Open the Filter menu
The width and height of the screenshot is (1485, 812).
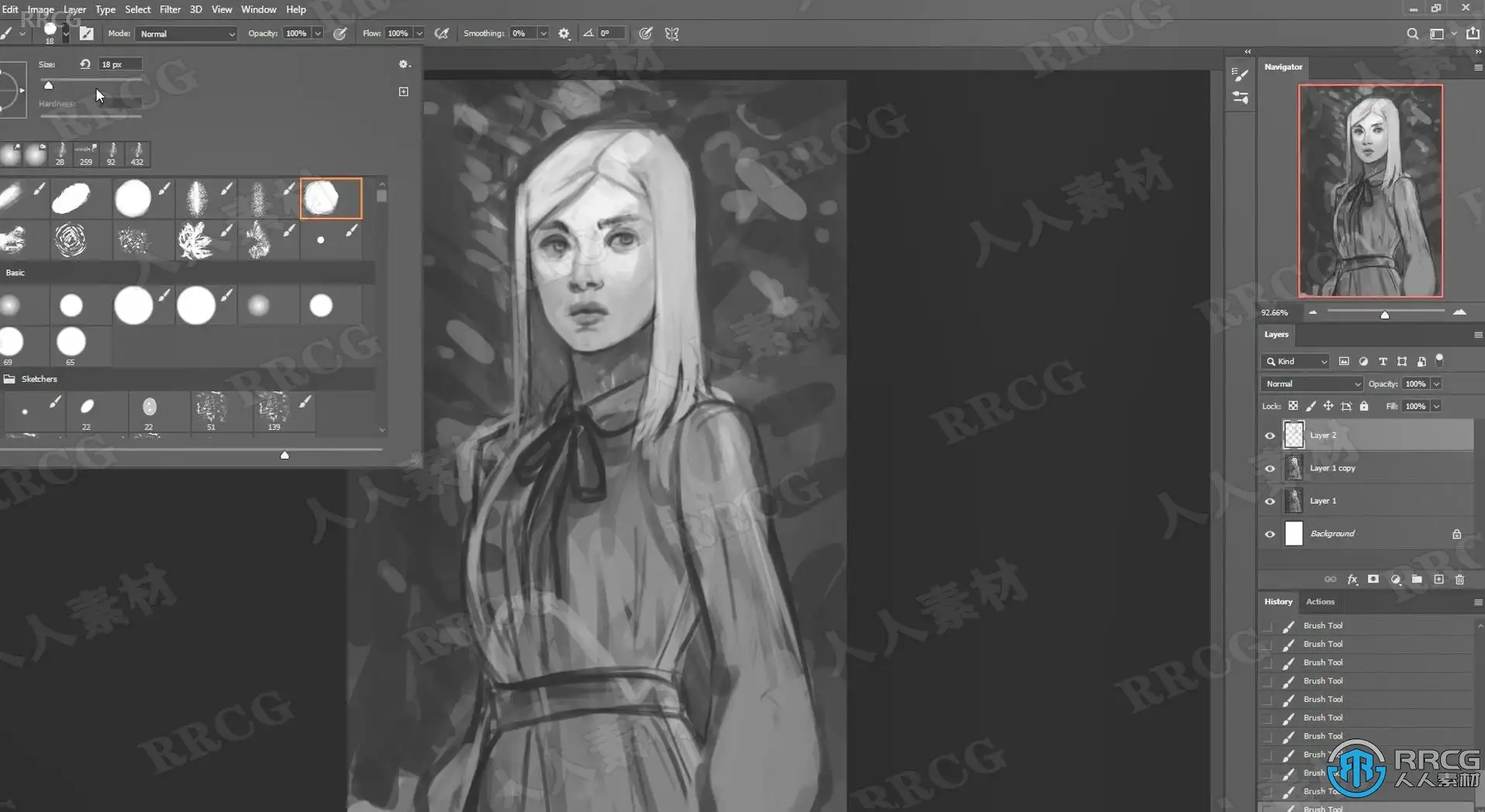click(170, 9)
